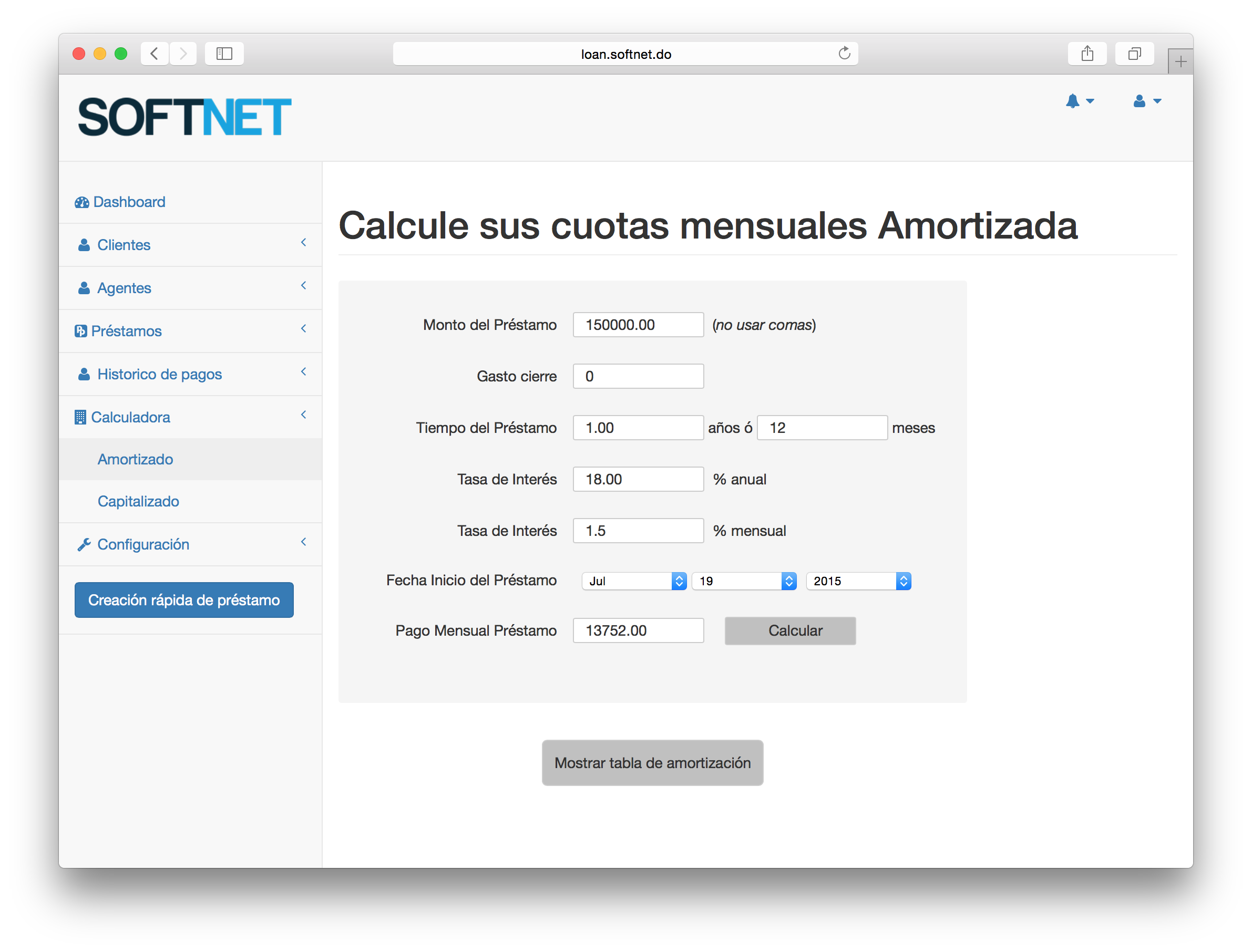The image size is (1252, 952).
Task: Click the Monto del Préstamo field
Action: [x=638, y=325]
